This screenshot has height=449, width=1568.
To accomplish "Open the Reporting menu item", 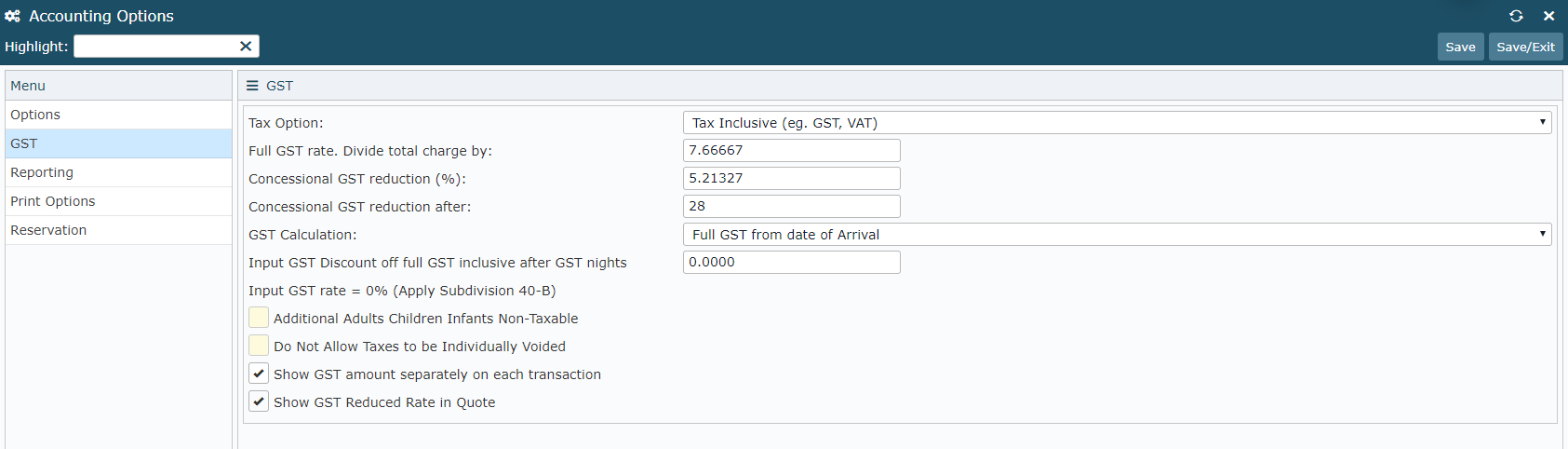I will pyautogui.click(x=118, y=172).
